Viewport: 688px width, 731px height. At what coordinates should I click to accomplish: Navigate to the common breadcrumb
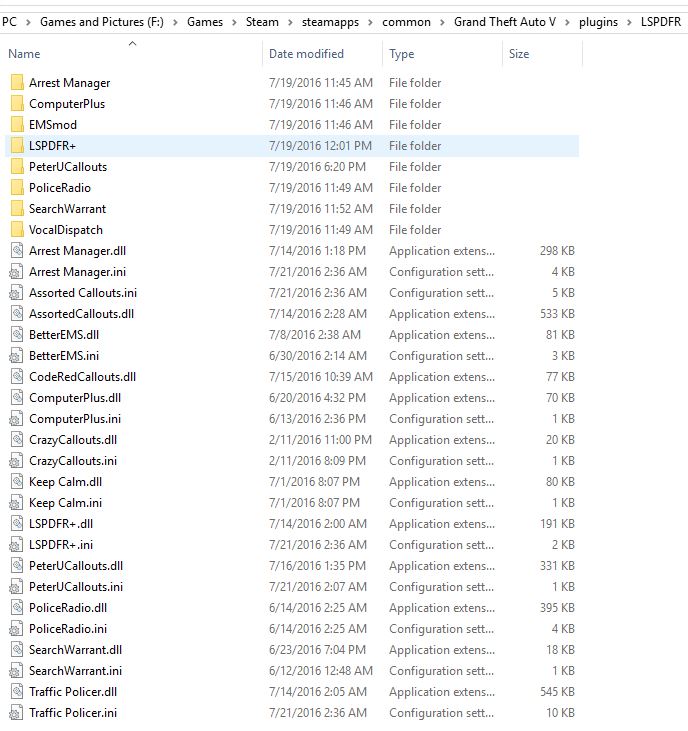click(x=406, y=22)
